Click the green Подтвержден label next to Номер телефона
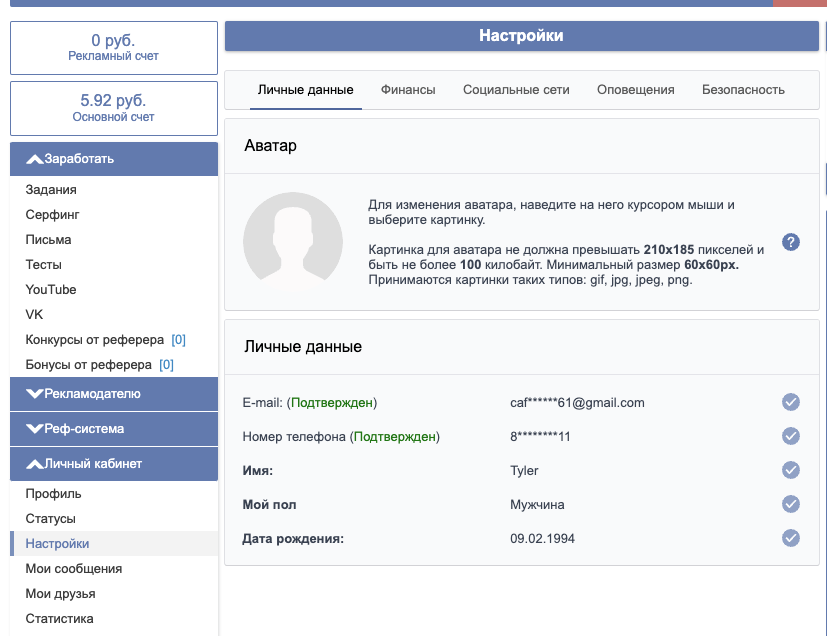Screen dimensions: 827x636 (395, 437)
